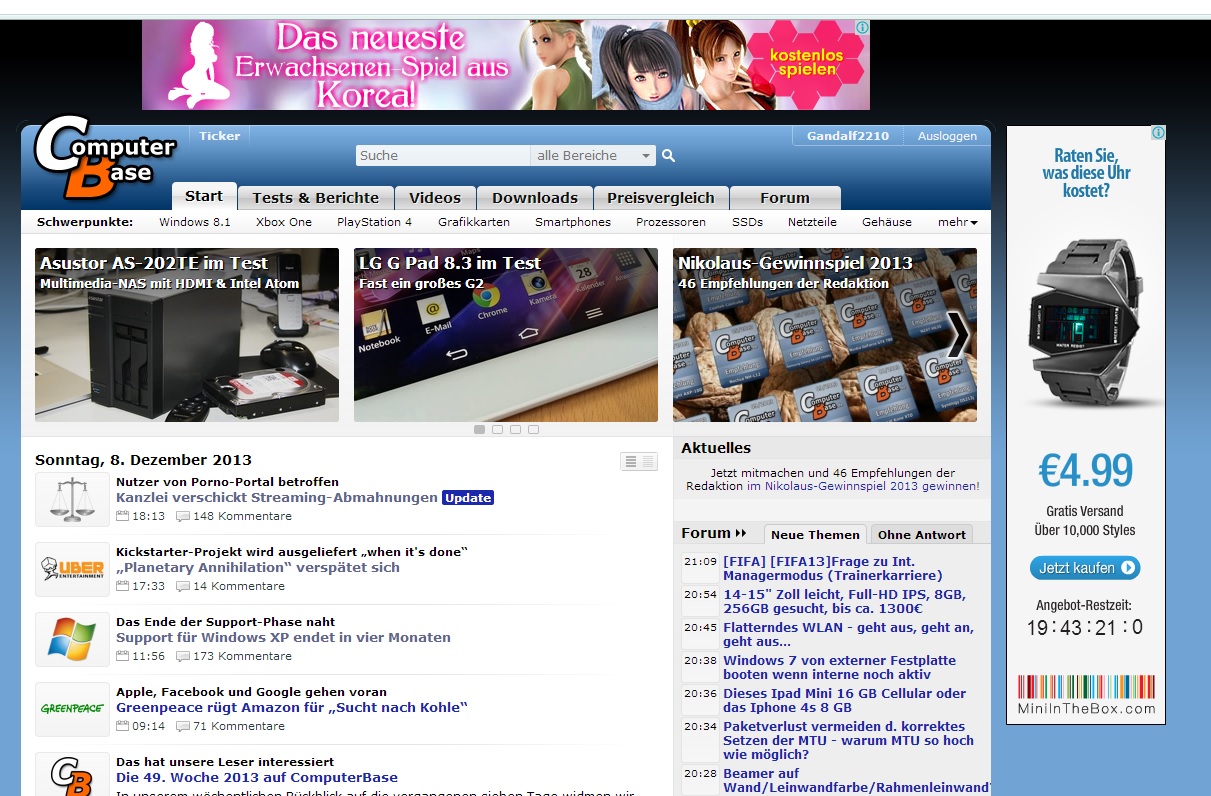Open the Greenpeace news thumbnail

point(72,709)
